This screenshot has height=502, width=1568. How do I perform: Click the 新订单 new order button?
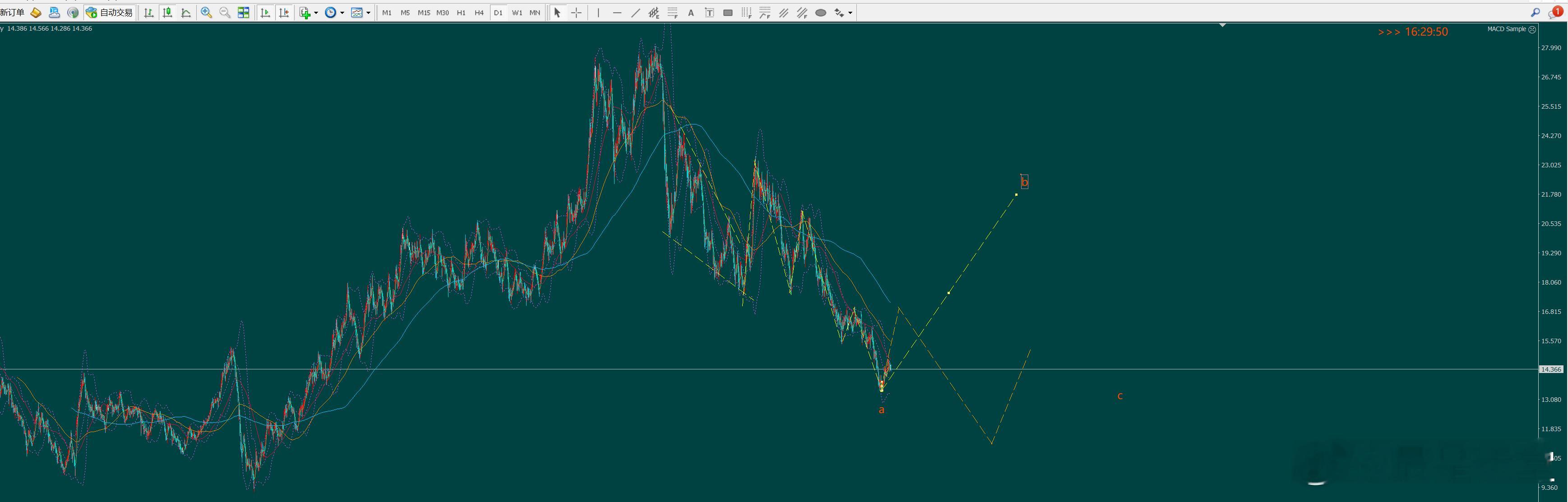click(13, 12)
